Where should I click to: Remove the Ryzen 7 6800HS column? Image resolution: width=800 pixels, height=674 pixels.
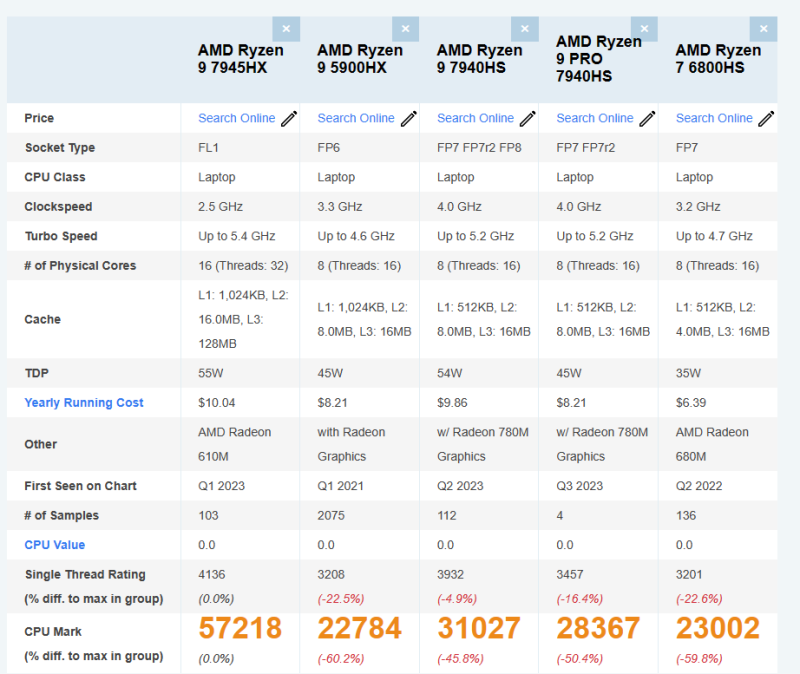click(x=764, y=29)
